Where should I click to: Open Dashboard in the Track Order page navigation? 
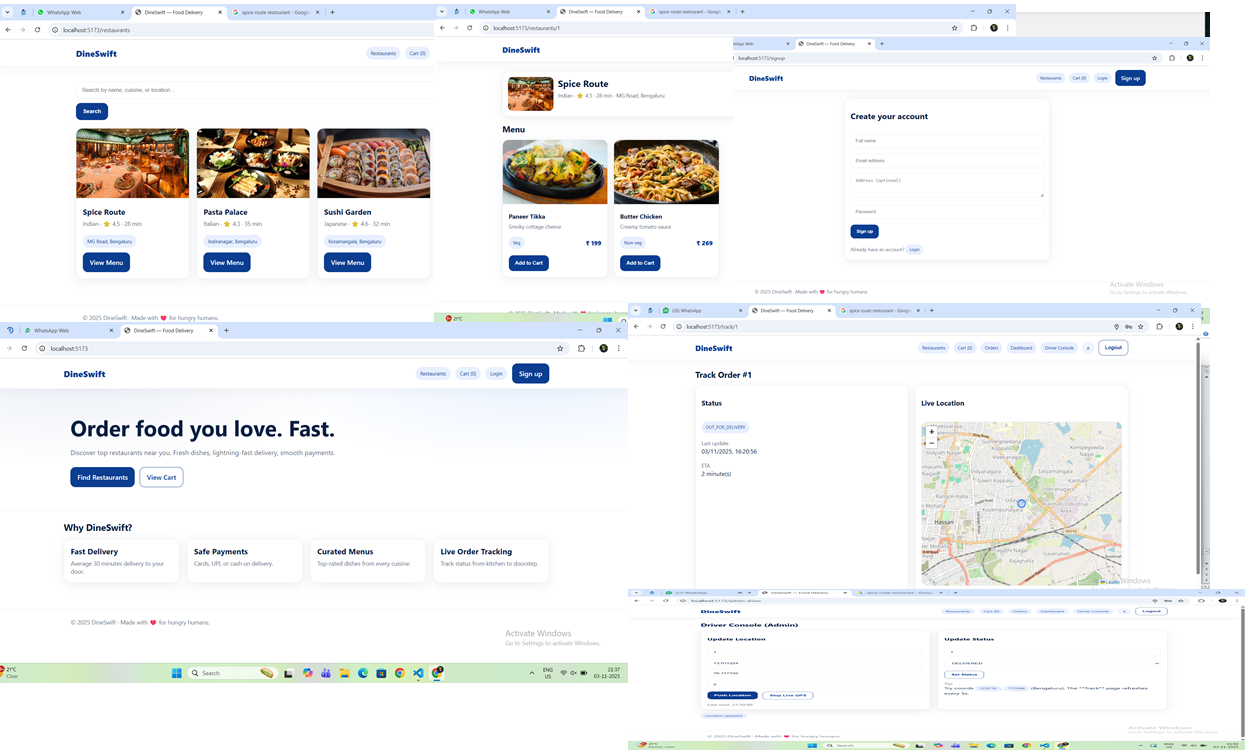(x=1021, y=348)
